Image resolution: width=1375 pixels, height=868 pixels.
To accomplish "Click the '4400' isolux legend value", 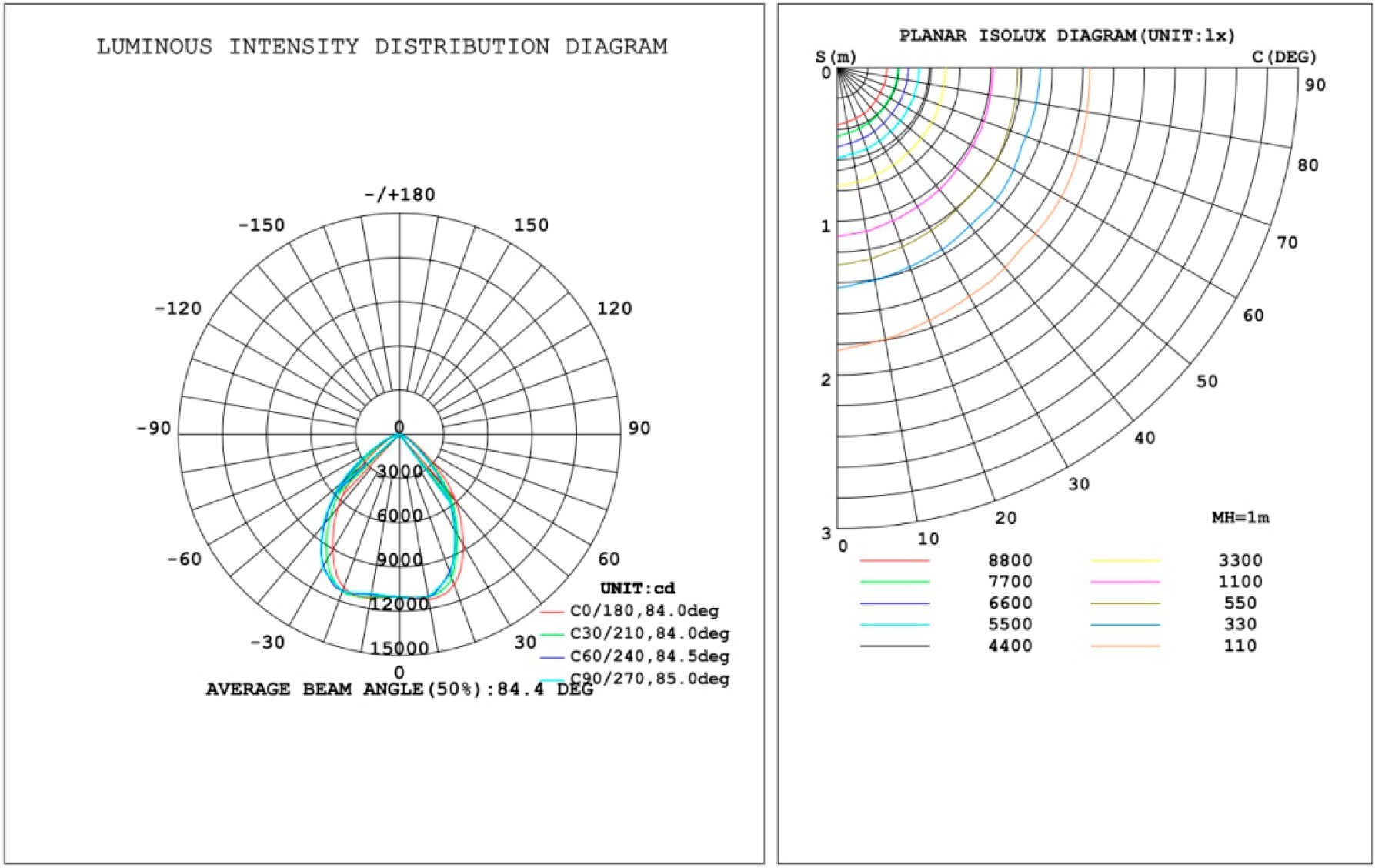I will click(x=1010, y=646).
